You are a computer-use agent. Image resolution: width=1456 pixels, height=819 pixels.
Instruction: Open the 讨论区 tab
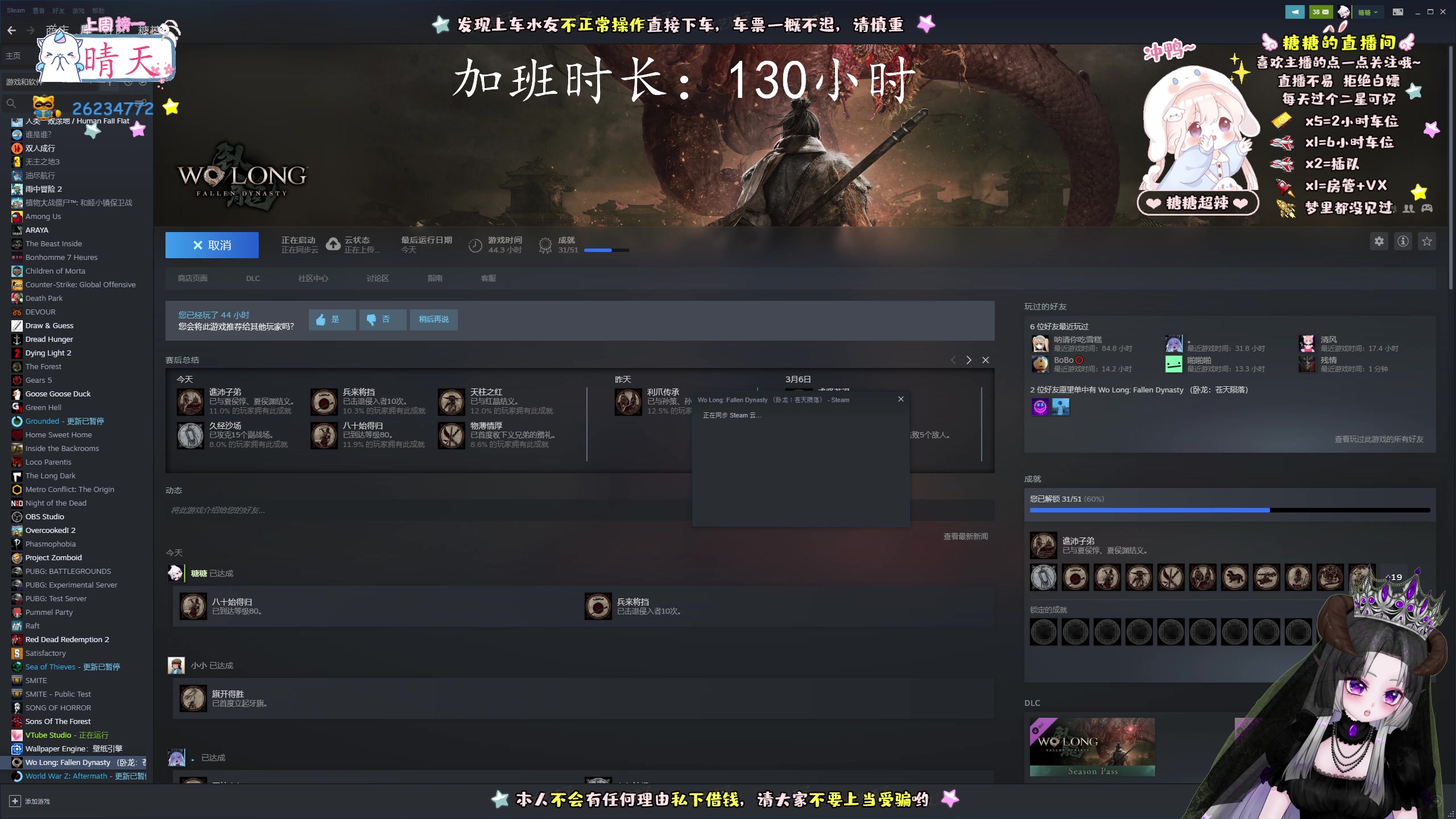pyautogui.click(x=378, y=278)
